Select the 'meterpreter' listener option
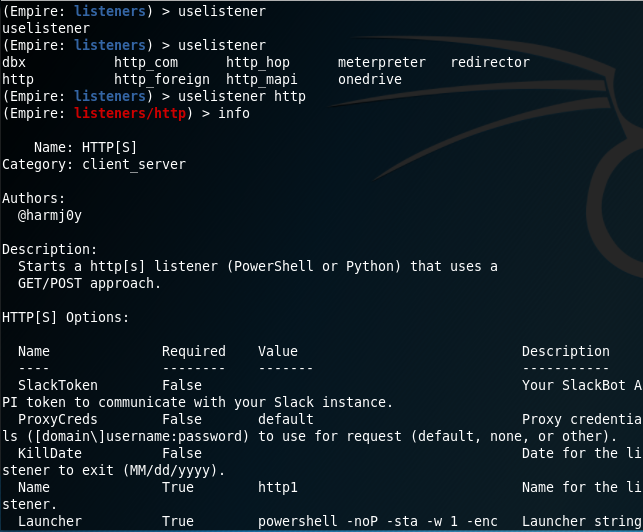This screenshot has height=532, width=643. 382,62
